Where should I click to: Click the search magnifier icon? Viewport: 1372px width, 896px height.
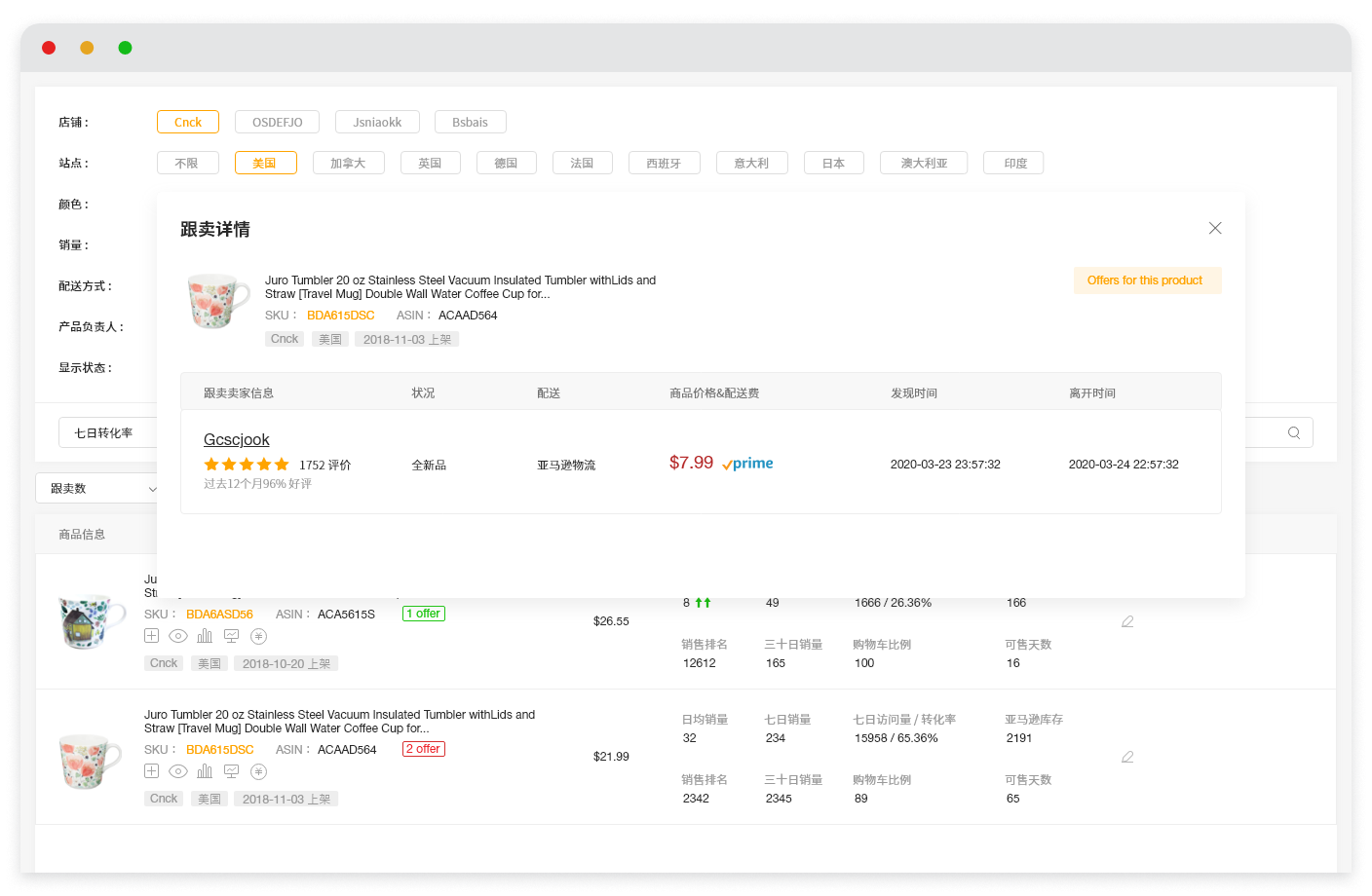pos(1293,433)
